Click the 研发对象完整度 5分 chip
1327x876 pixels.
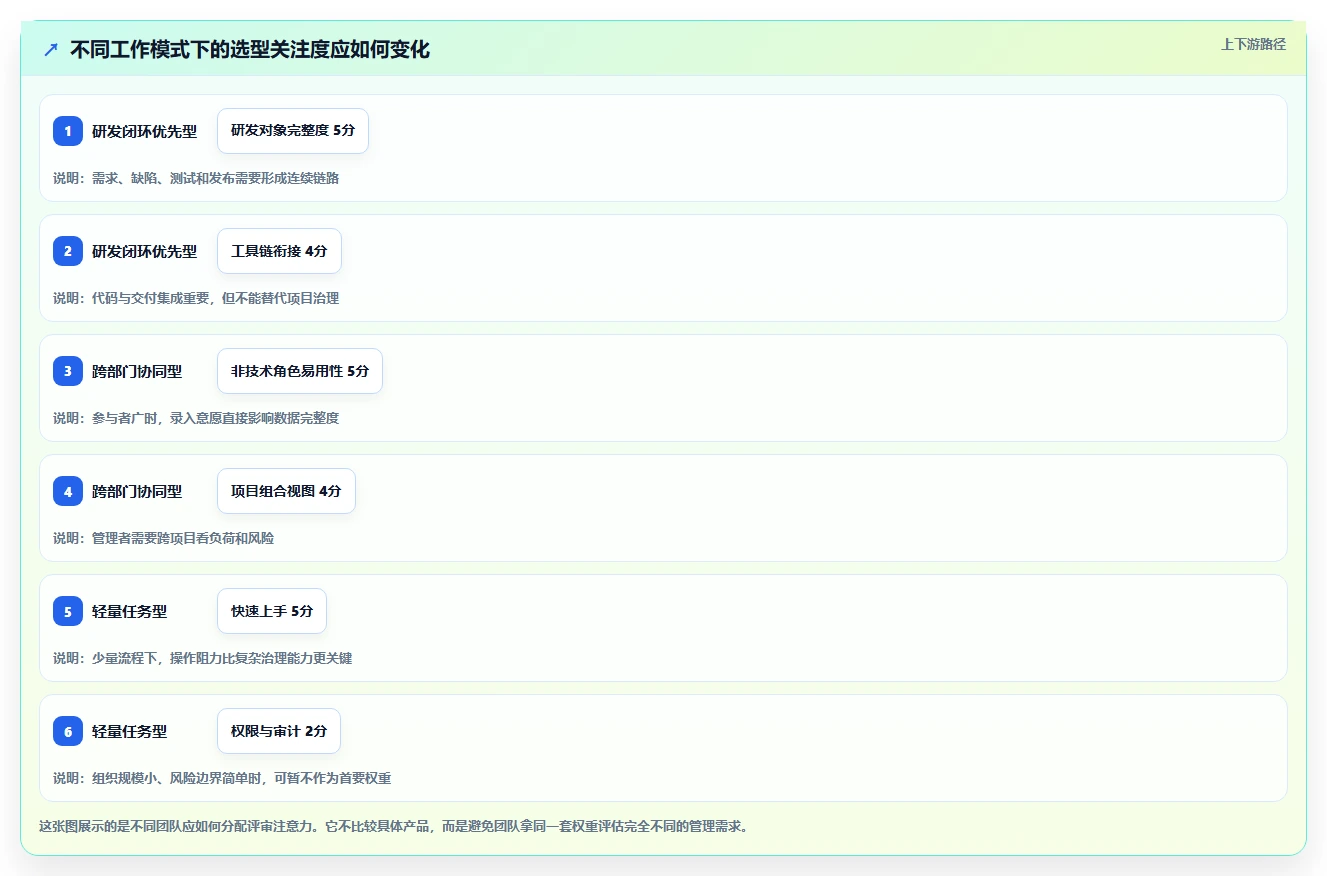[x=293, y=131]
